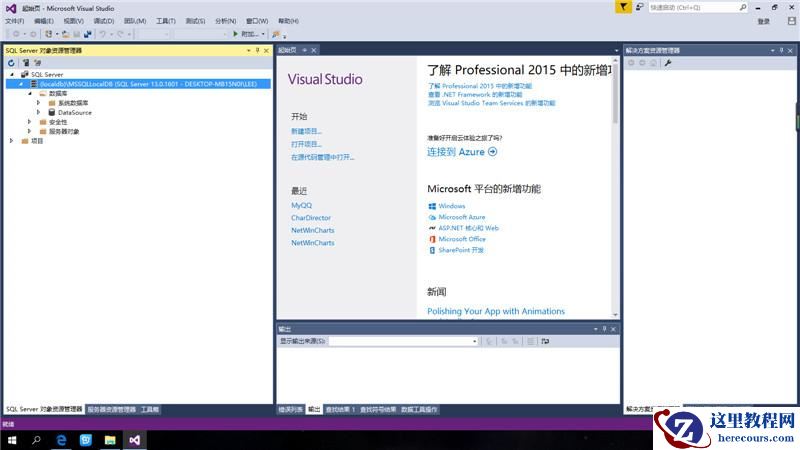Open the Windows Store taskbar icon
The image size is (800, 450).
point(86,440)
